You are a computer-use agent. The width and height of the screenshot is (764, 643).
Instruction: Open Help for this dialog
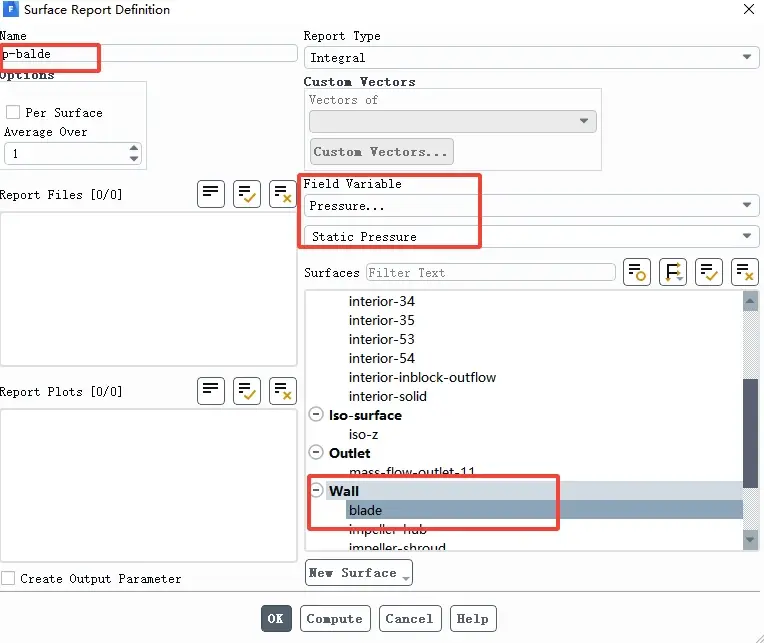click(473, 618)
